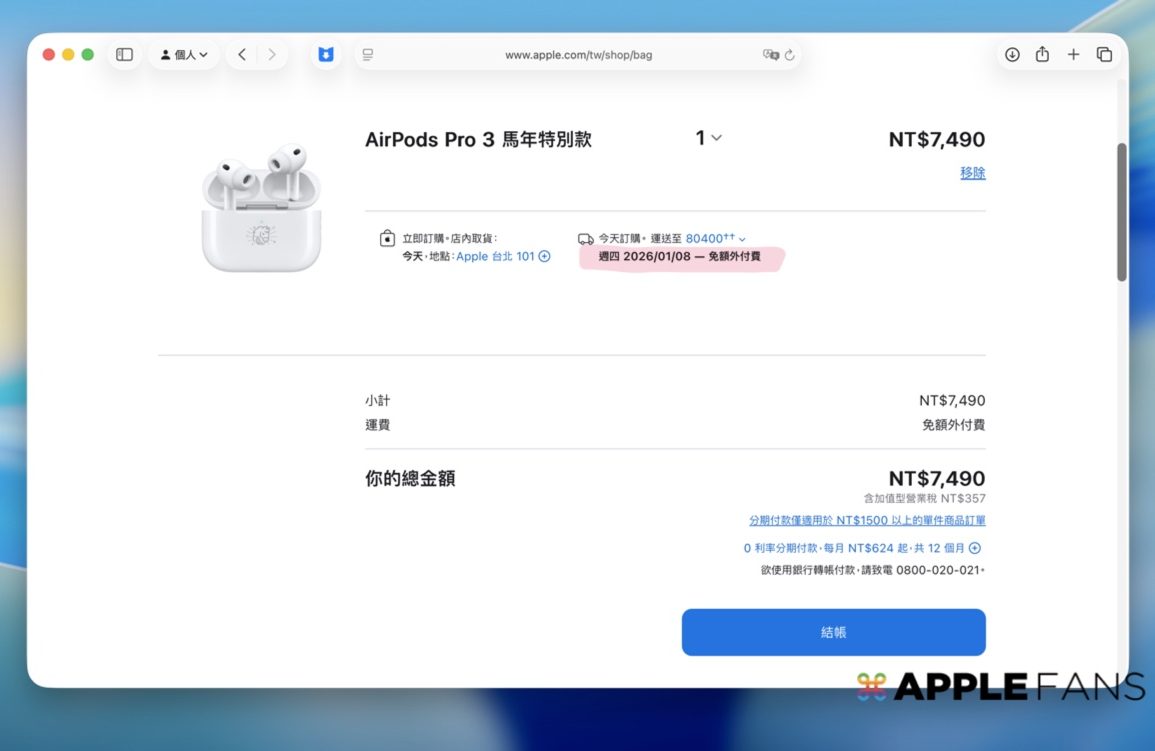Screen dimensions: 1155x751
Task: Change delivery postal code 80400
Action: (x=714, y=239)
